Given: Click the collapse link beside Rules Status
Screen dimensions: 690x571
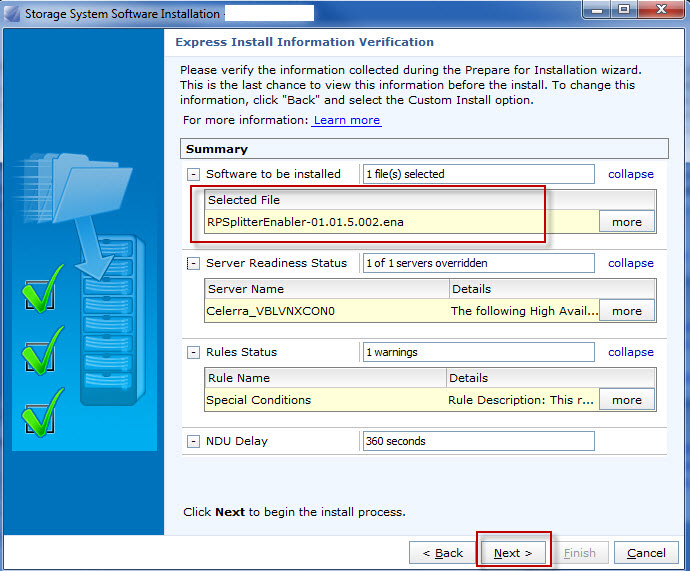Looking at the screenshot, I should tap(631, 352).
